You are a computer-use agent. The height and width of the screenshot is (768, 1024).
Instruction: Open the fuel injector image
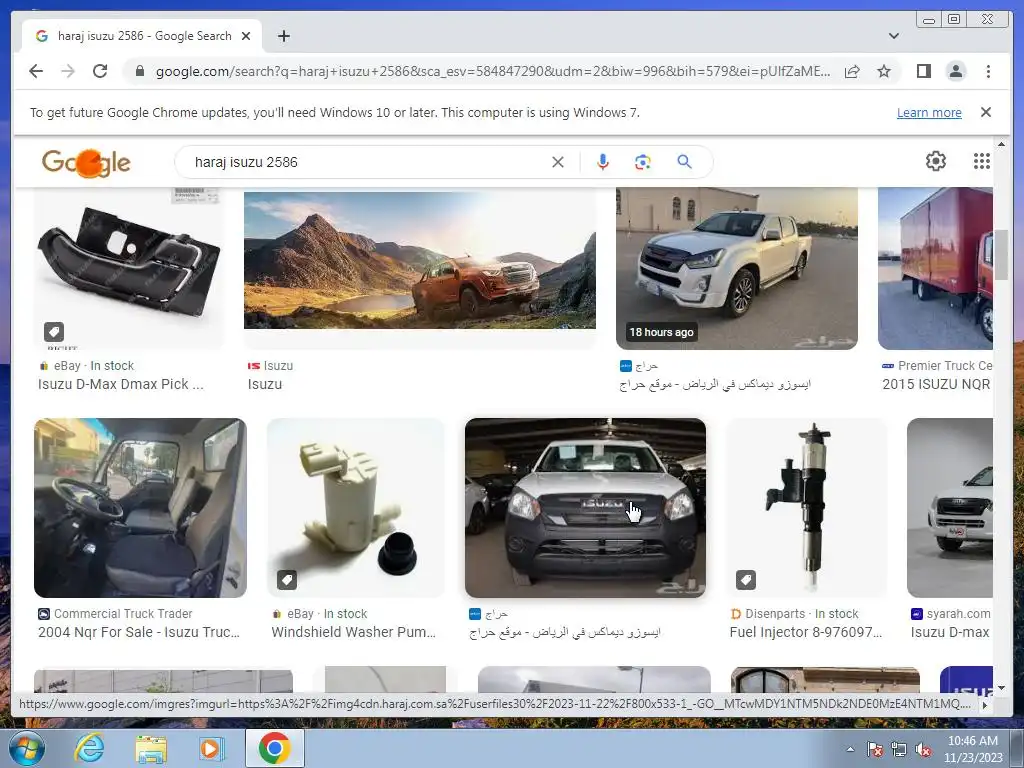[x=807, y=508]
